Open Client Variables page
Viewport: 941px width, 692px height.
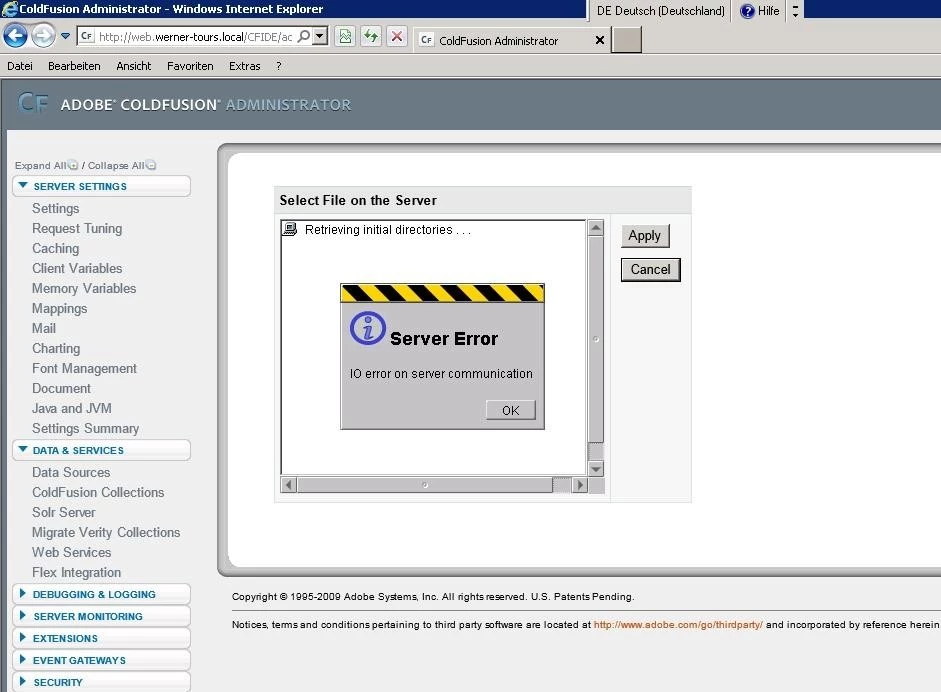pyautogui.click(x=77, y=268)
